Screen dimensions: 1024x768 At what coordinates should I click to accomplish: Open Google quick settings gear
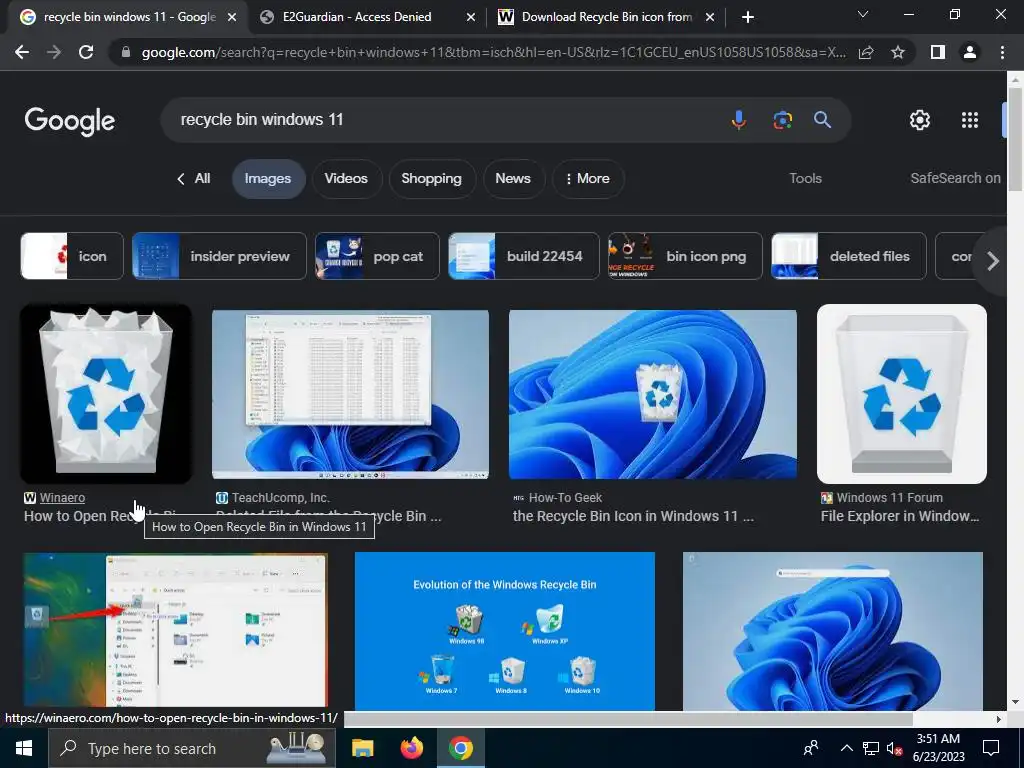coord(920,120)
